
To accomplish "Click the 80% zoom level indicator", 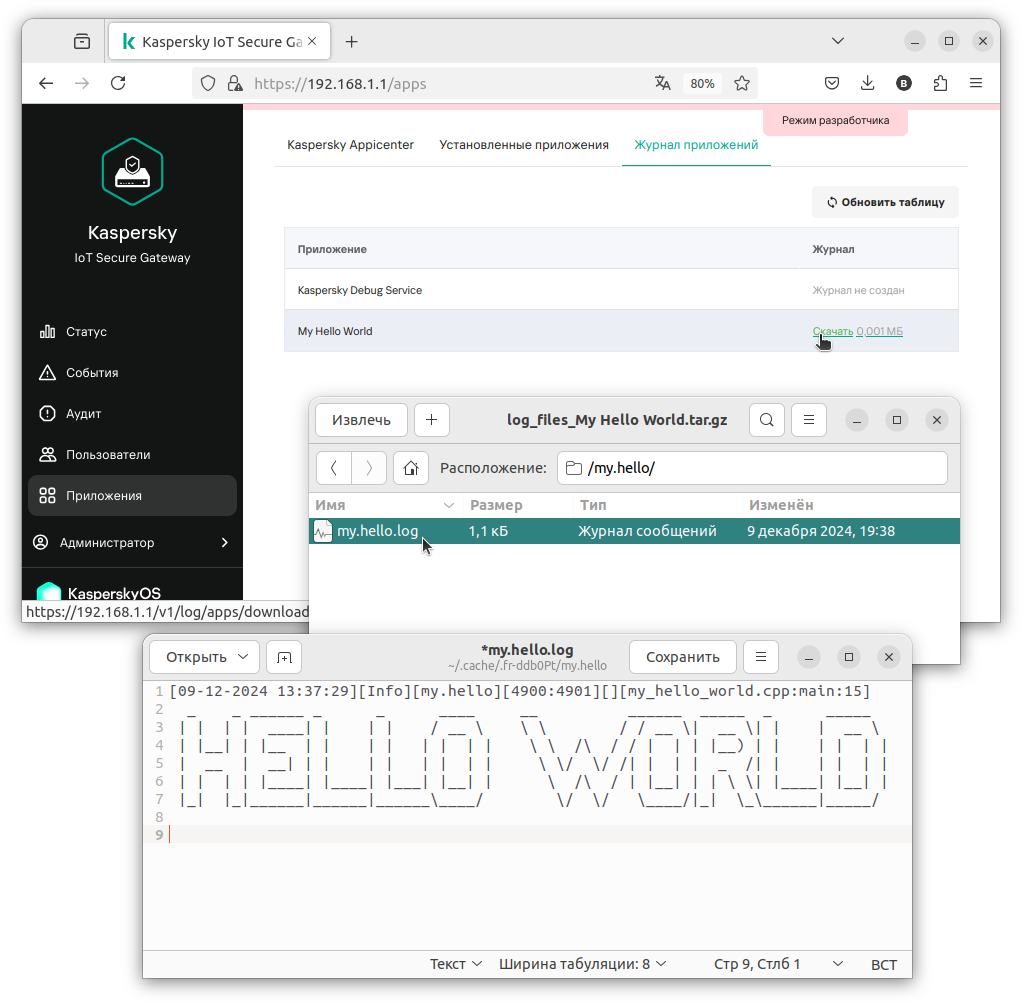I will point(702,83).
